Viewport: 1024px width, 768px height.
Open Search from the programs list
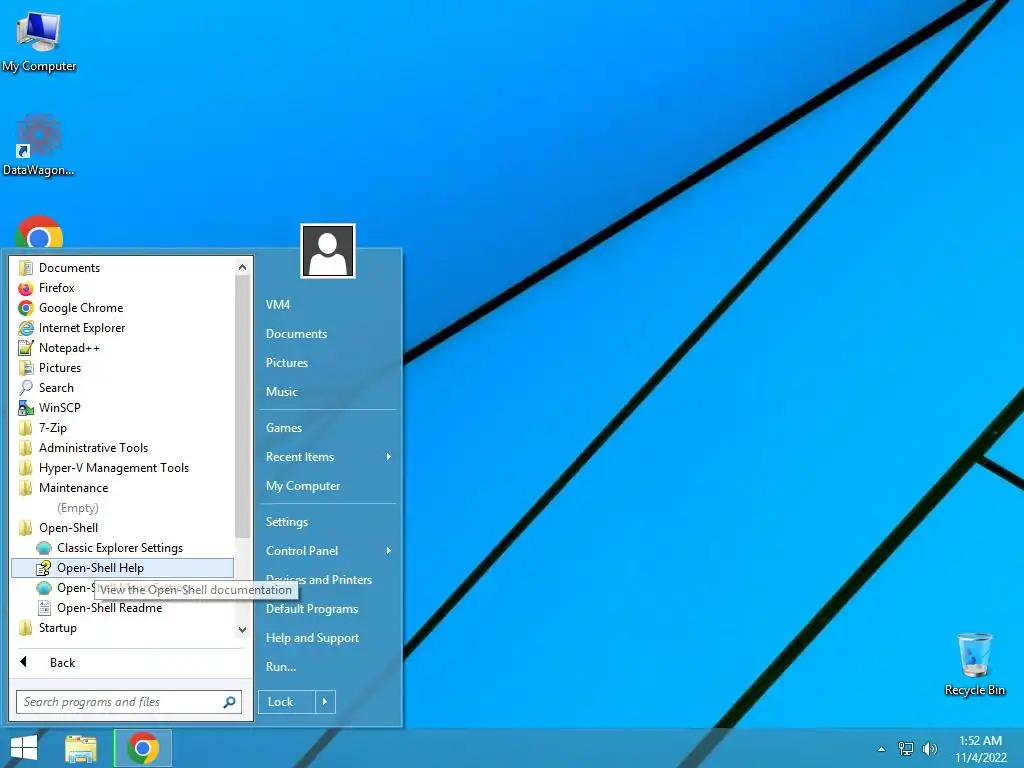123,388
